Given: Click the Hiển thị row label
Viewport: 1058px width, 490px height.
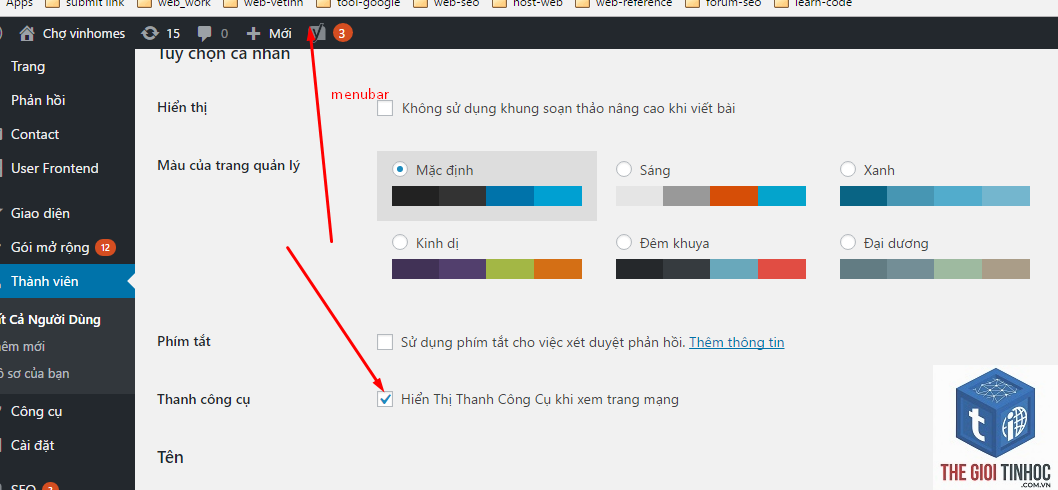Looking at the screenshot, I should tap(182, 108).
